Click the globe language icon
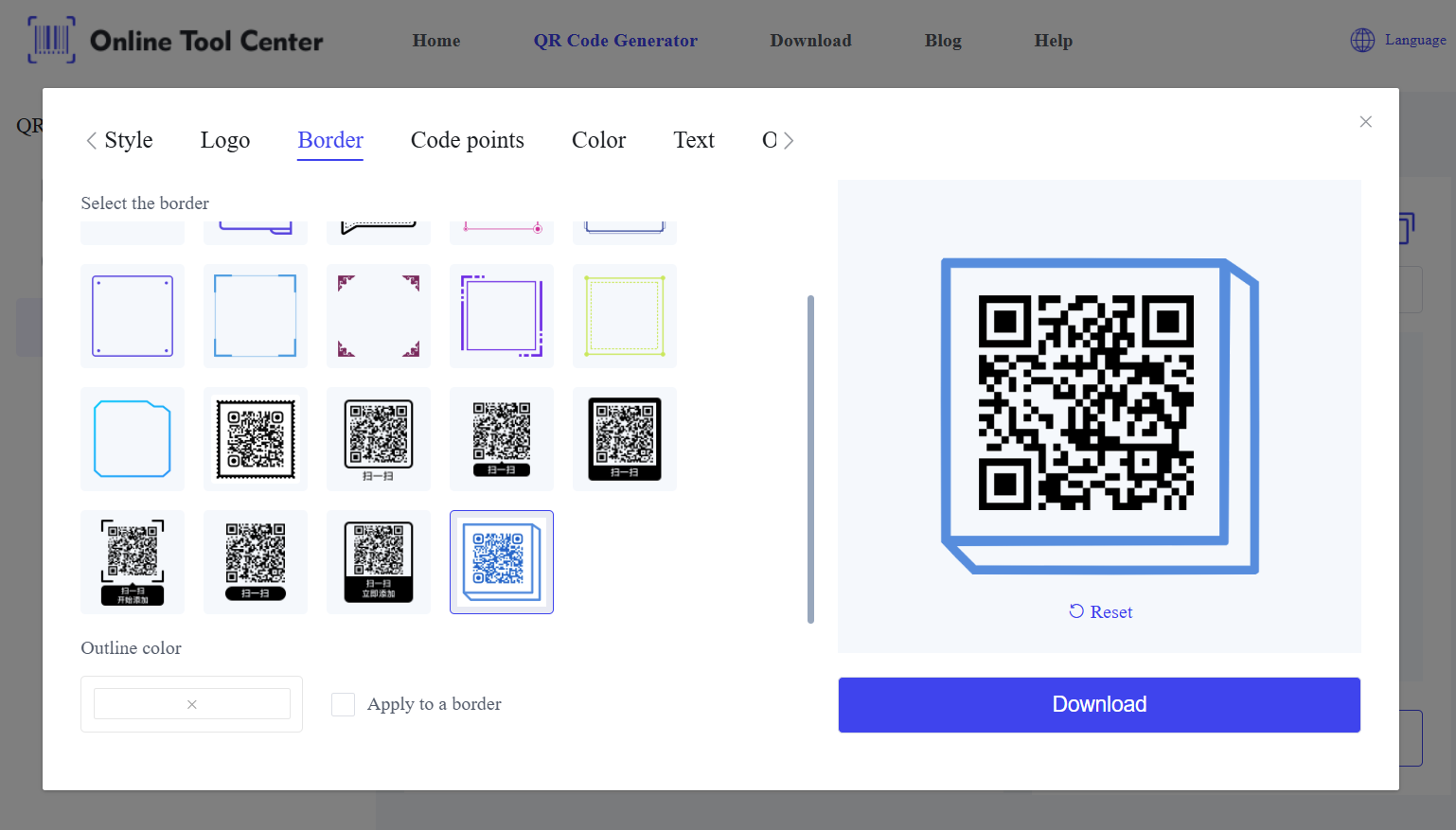 pos(1362,40)
